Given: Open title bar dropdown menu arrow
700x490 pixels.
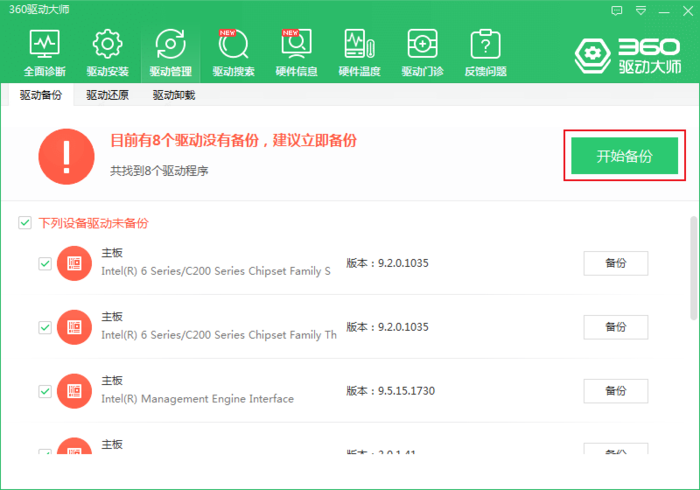Looking at the screenshot, I should [x=641, y=11].
